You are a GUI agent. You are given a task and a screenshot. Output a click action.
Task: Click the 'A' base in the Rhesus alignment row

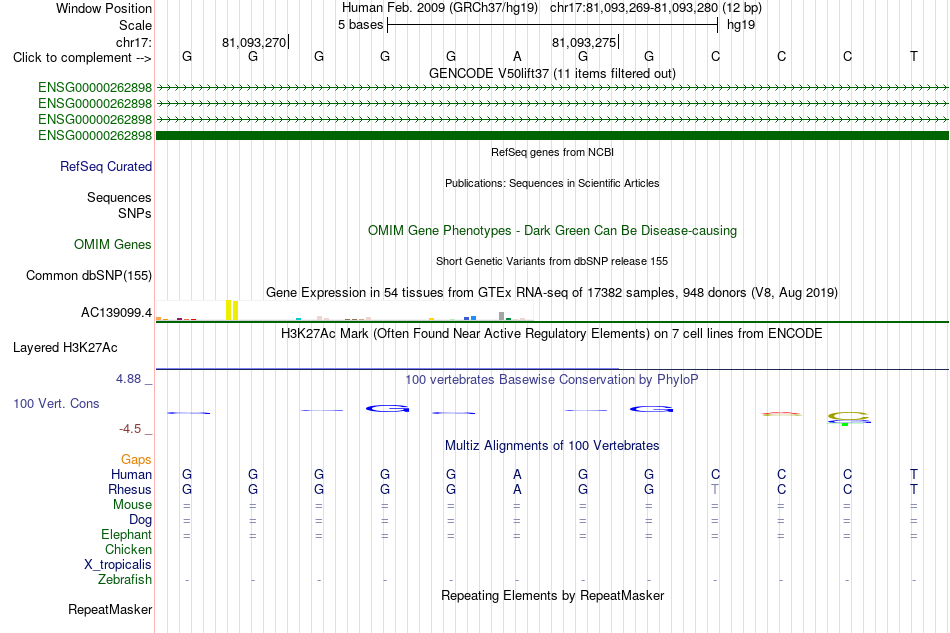pyautogui.click(x=517, y=489)
